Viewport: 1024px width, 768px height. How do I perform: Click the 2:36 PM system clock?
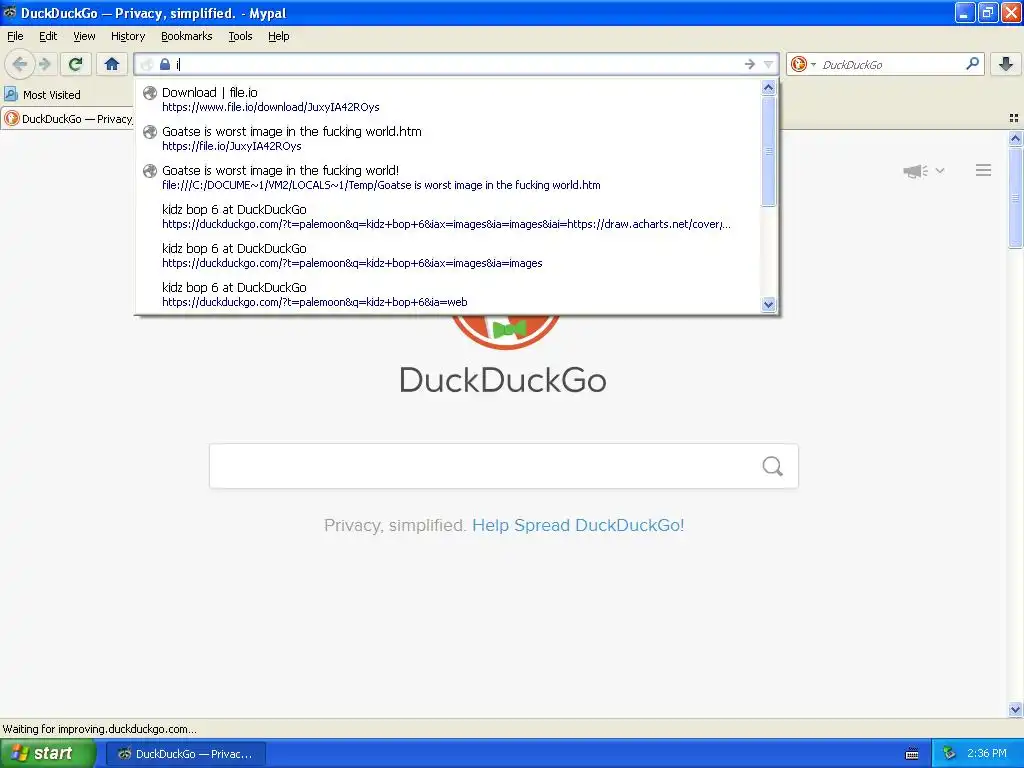(987, 753)
